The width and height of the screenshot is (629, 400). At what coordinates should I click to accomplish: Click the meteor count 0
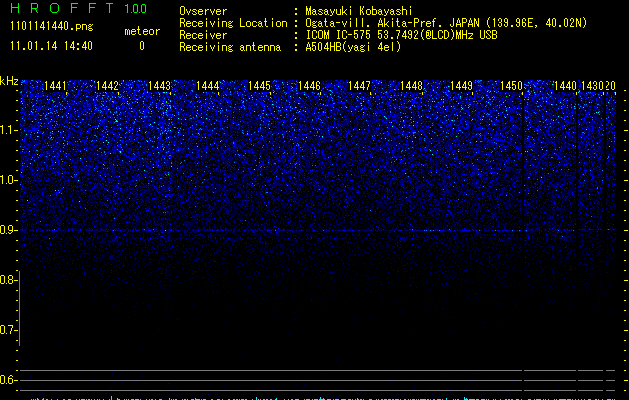click(x=142, y=46)
